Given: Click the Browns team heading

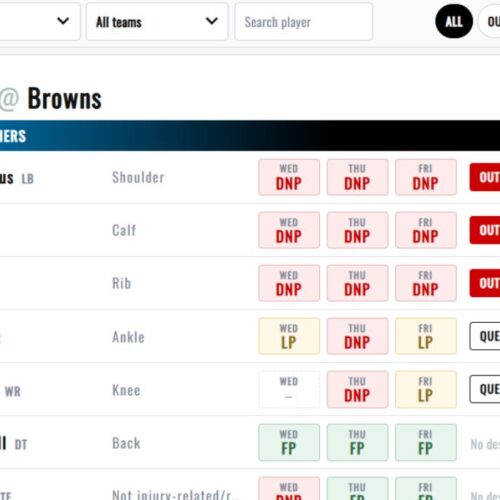Looking at the screenshot, I should click(x=64, y=99).
